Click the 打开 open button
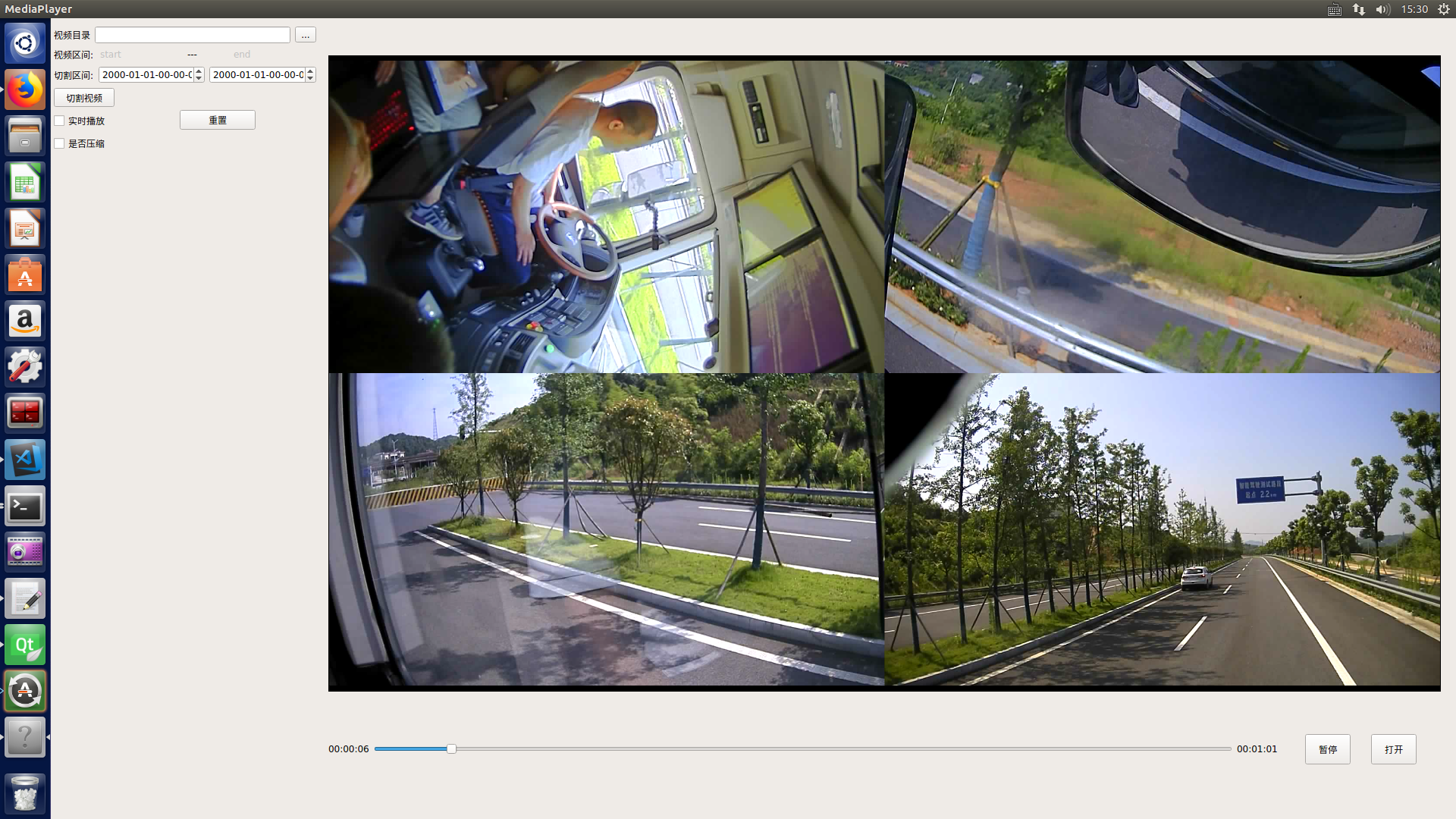 pyautogui.click(x=1393, y=749)
